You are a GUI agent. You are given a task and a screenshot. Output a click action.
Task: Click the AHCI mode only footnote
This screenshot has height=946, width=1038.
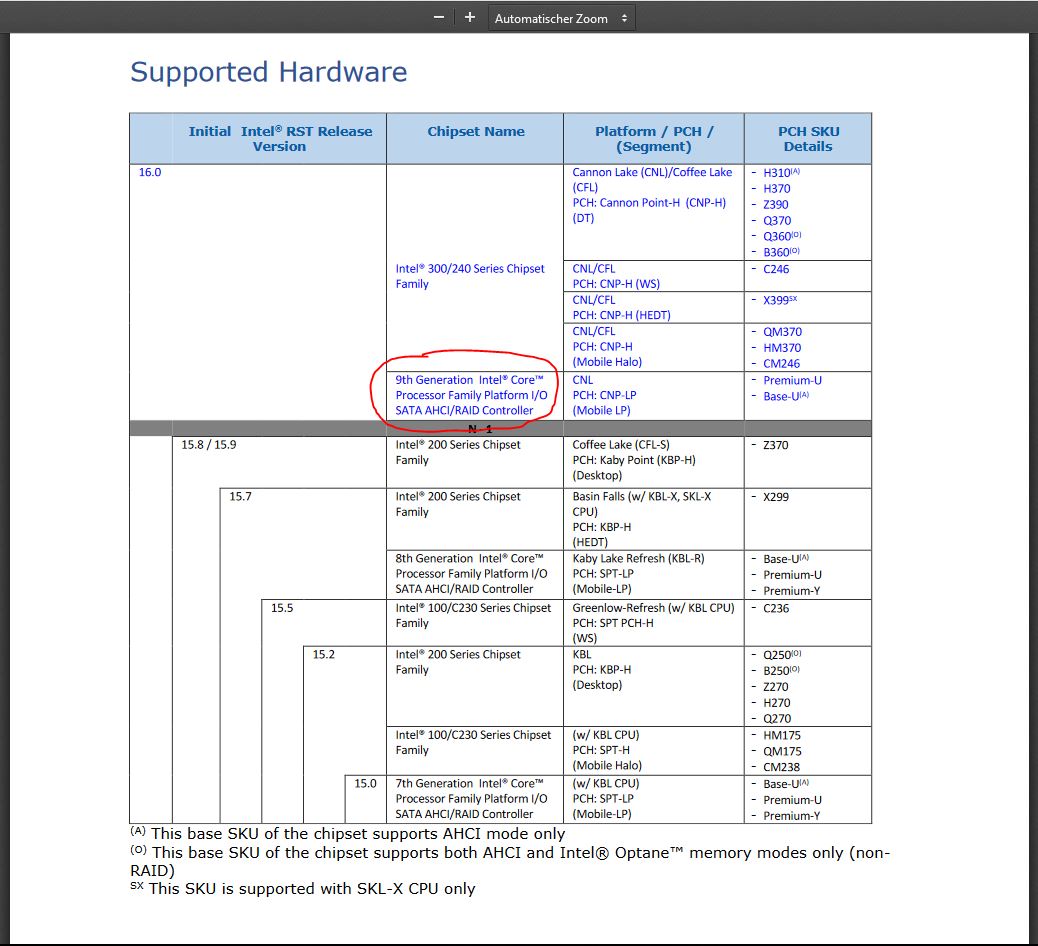tap(348, 833)
